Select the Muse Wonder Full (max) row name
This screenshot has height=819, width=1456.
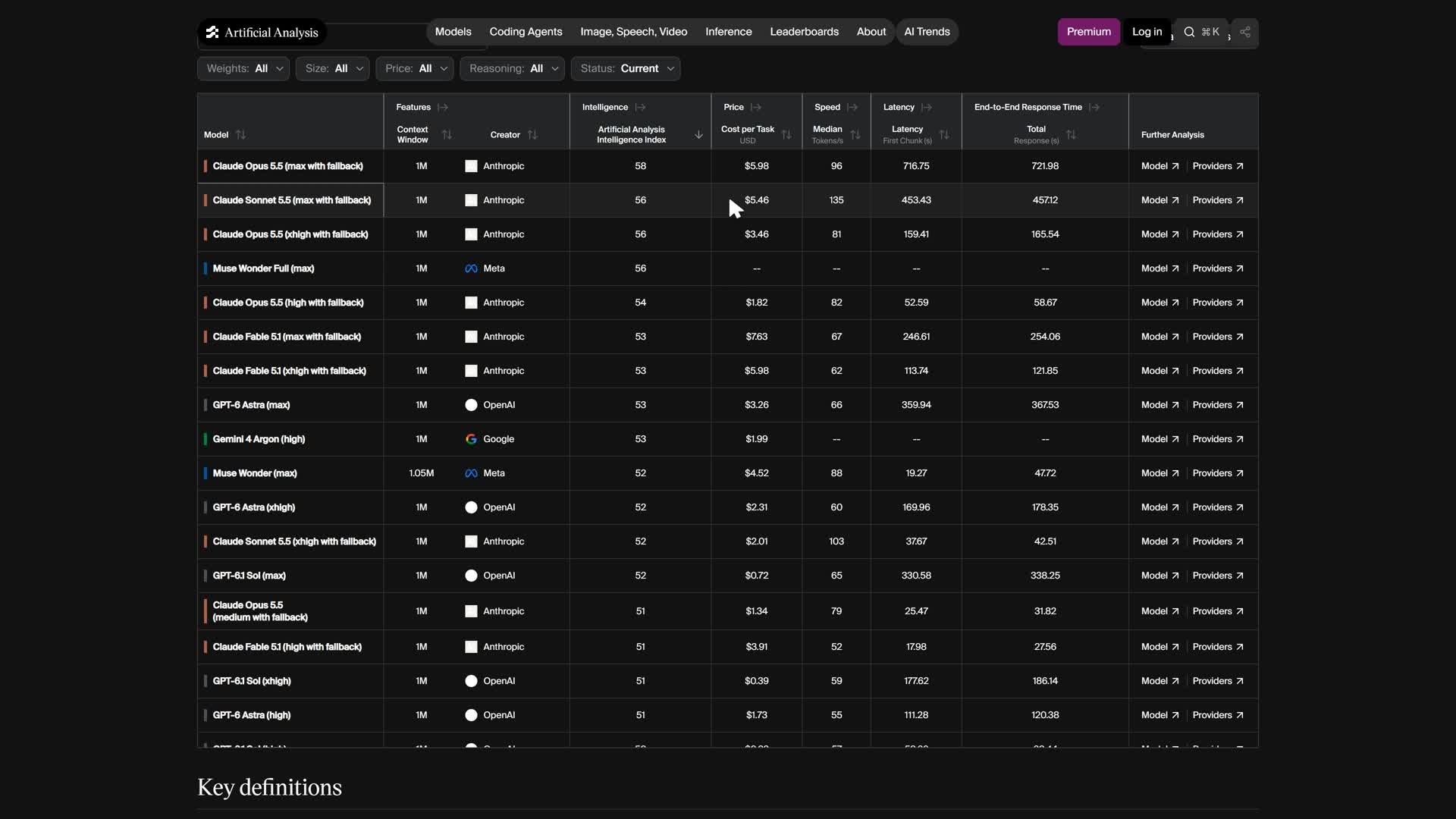click(263, 268)
